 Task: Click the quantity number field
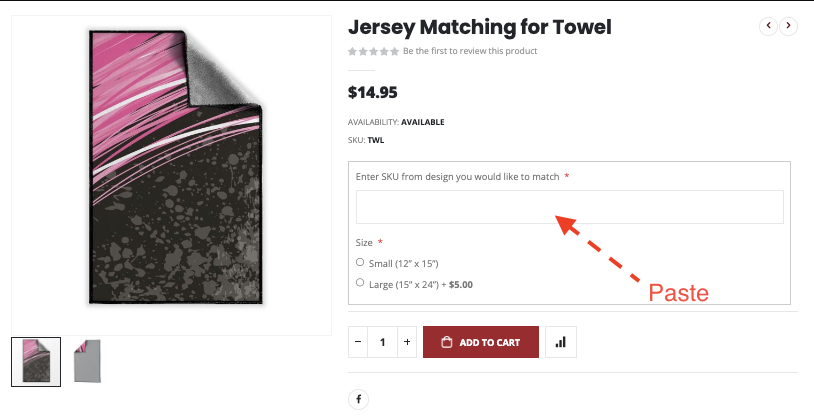pos(382,342)
